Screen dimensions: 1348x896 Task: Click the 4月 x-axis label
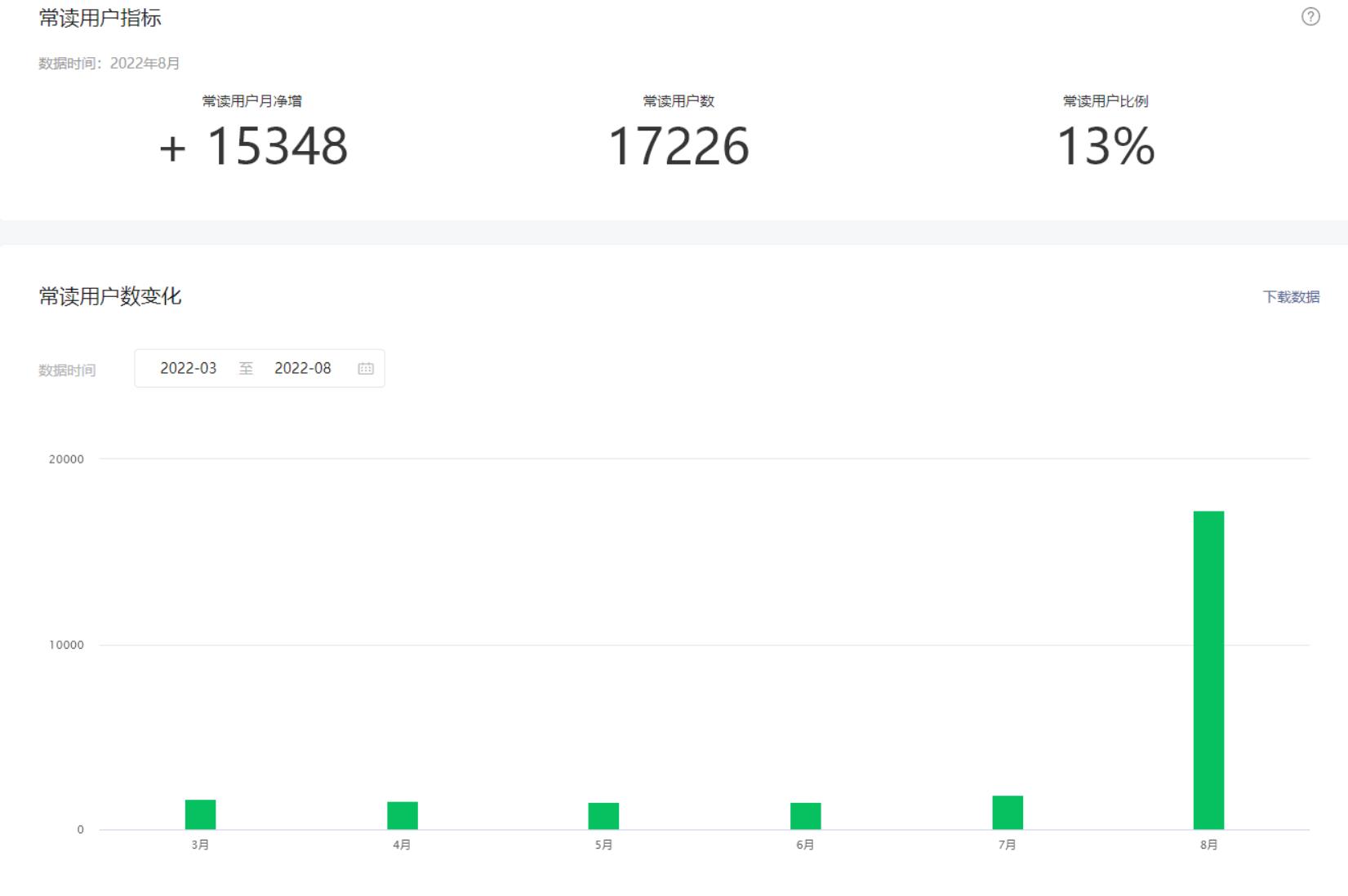[402, 845]
